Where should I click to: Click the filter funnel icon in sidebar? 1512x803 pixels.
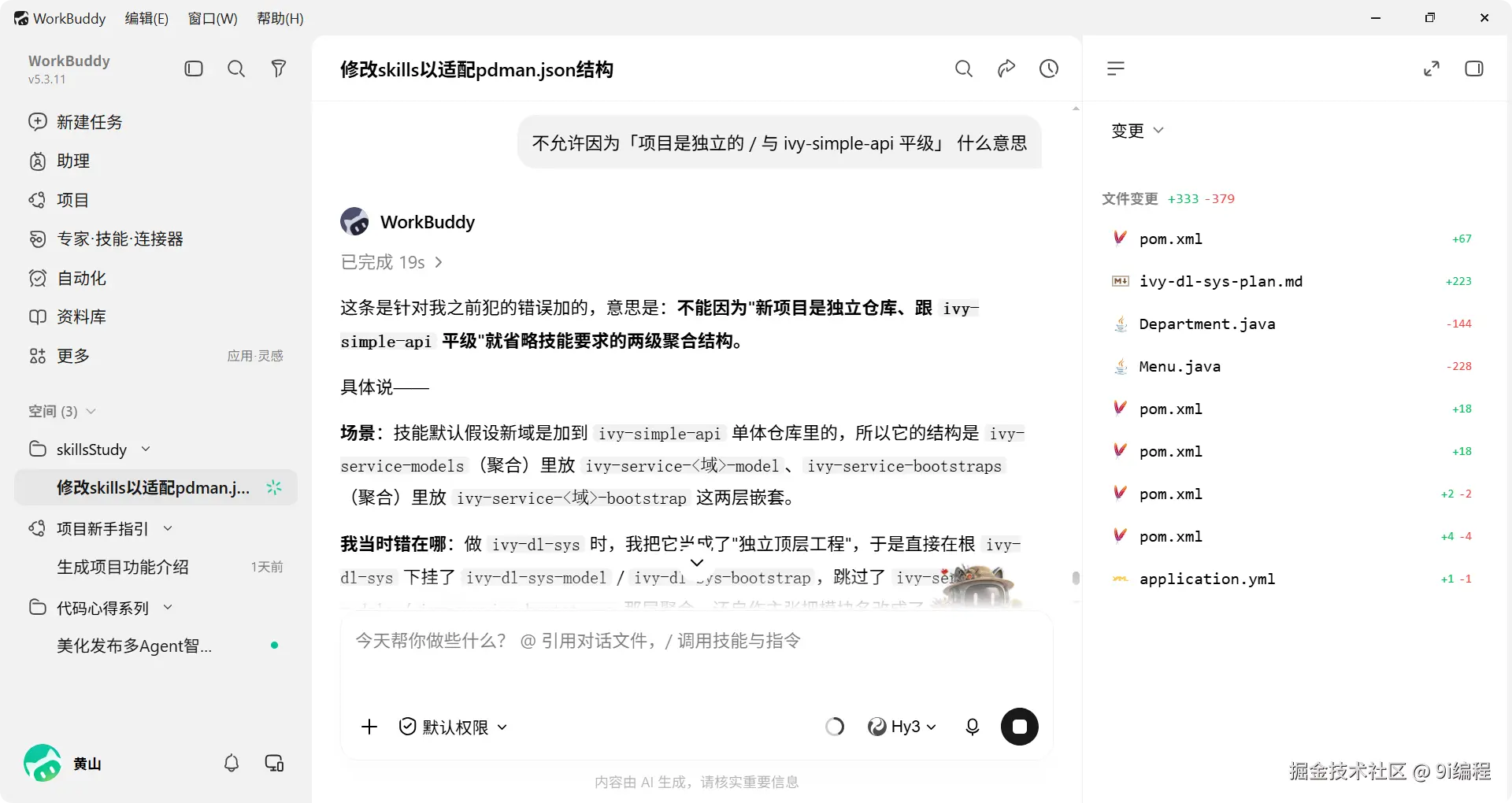point(278,68)
